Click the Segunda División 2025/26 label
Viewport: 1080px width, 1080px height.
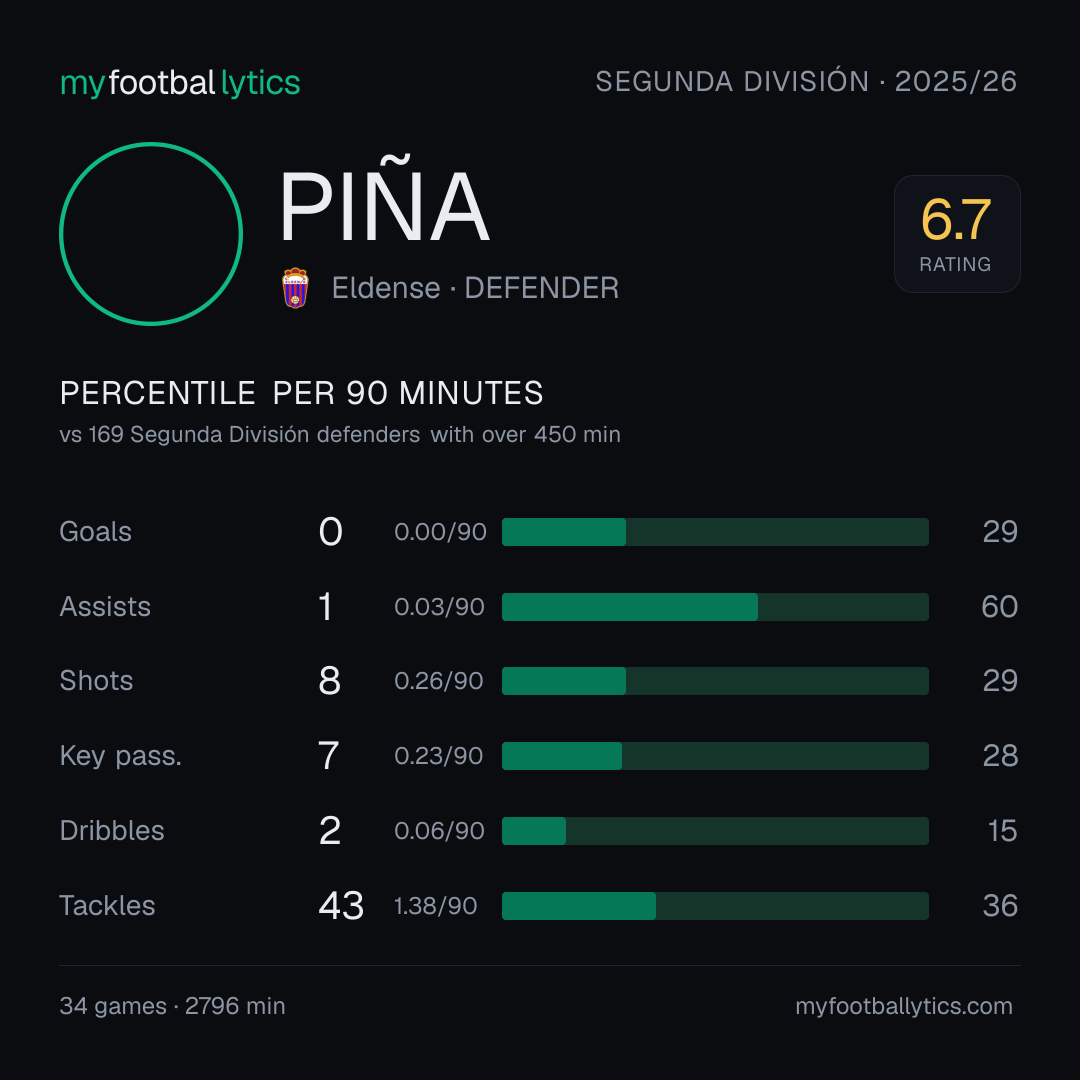806,82
